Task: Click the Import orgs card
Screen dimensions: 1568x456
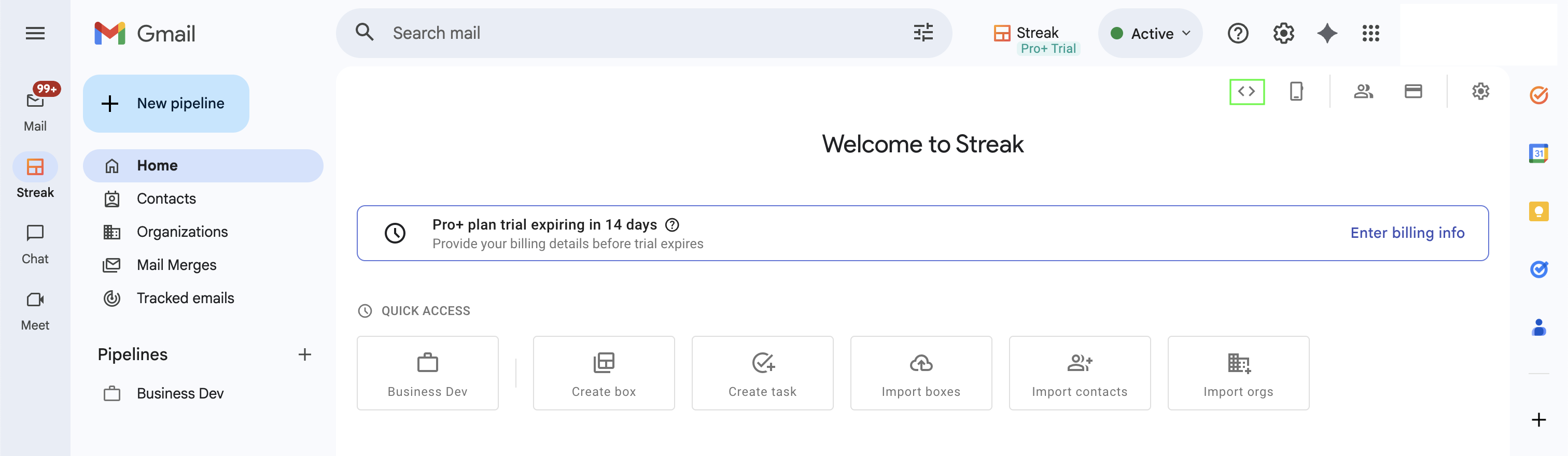Action: click(x=1238, y=373)
